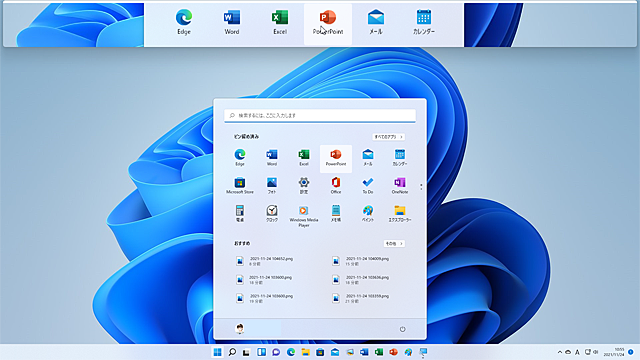
Task: Open the user account profile button
Action: (x=258, y=329)
